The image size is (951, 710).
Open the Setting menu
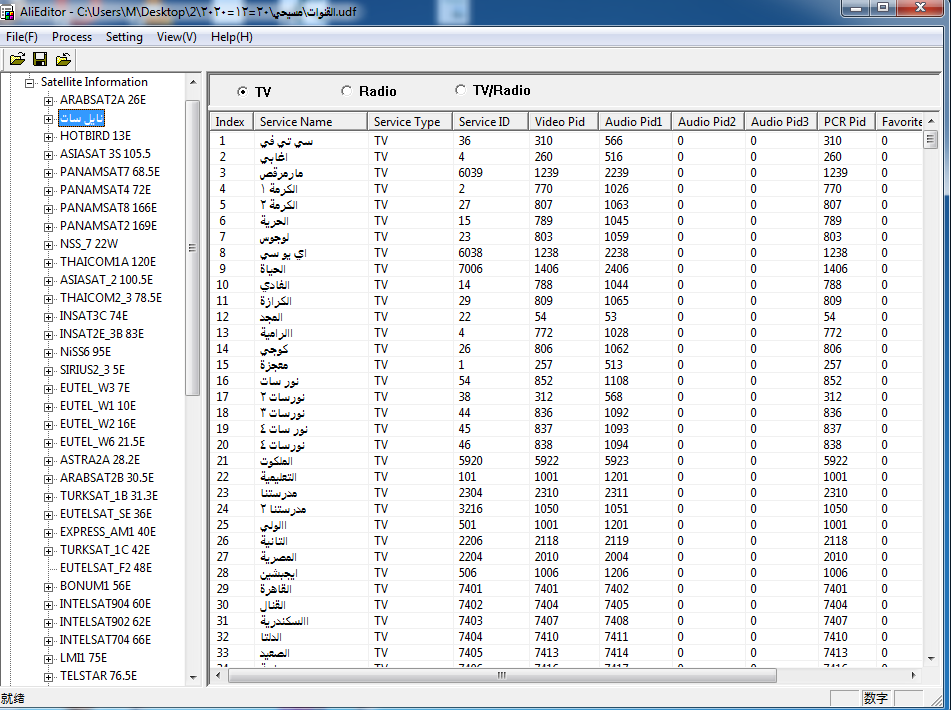coord(124,37)
